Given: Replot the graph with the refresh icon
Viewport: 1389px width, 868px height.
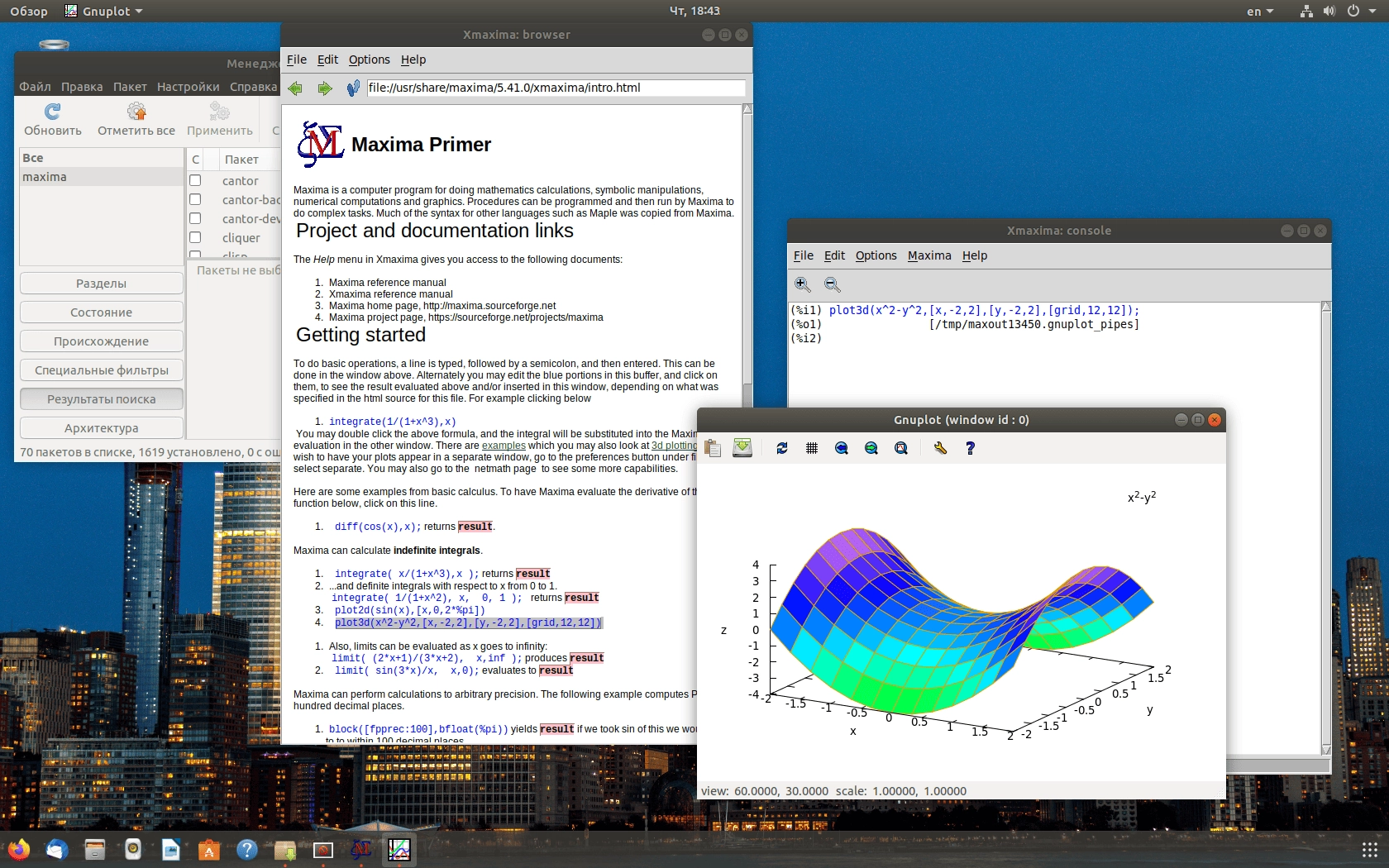Looking at the screenshot, I should [x=782, y=448].
